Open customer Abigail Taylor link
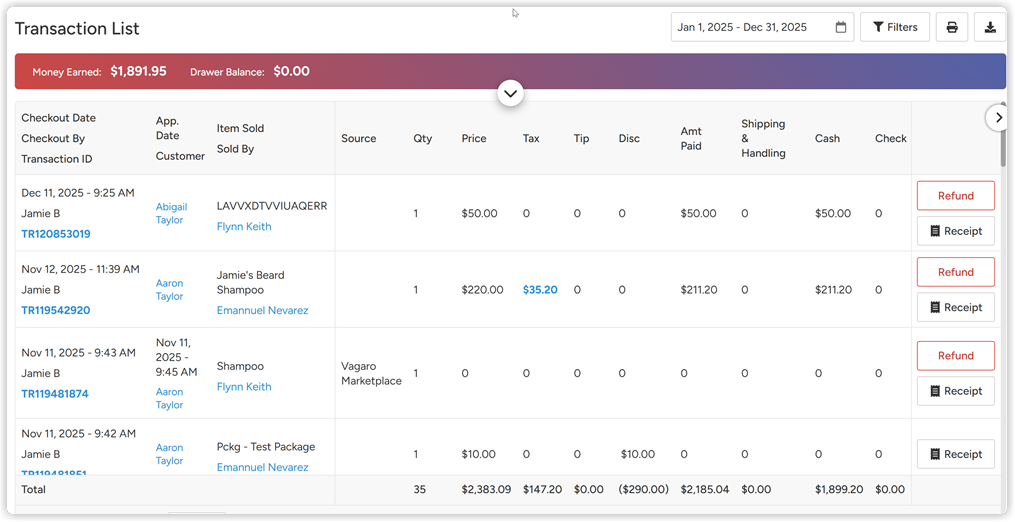 click(x=172, y=213)
